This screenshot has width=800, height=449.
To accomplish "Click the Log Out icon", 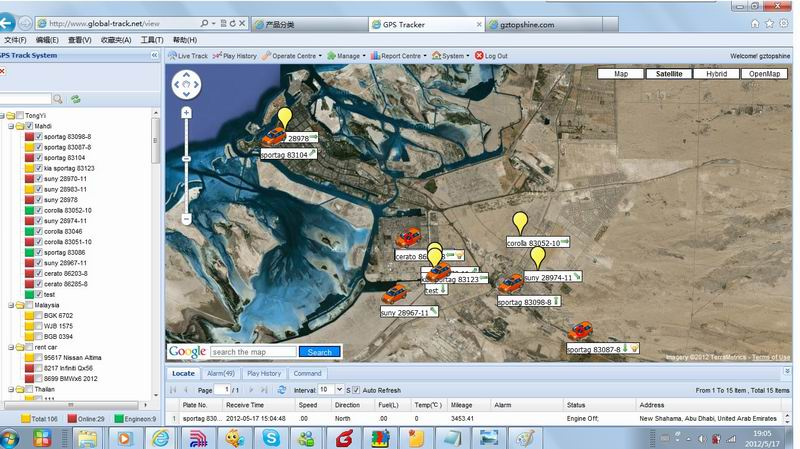I will [x=479, y=56].
